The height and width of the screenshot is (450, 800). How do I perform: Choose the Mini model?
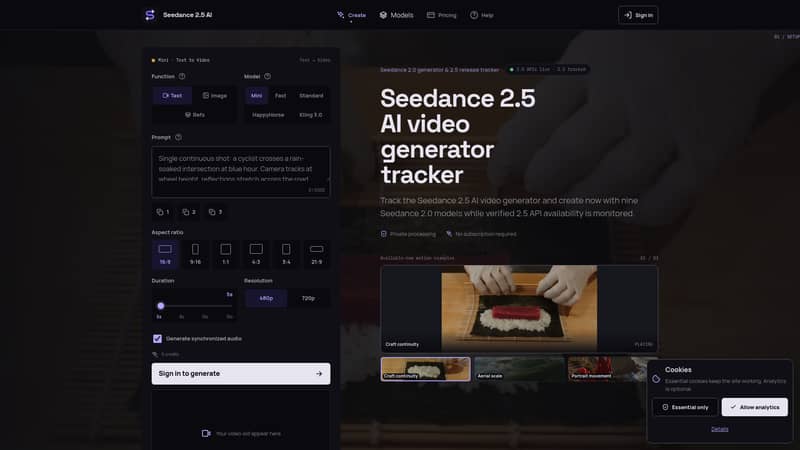pyautogui.click(x=256, y=95)
